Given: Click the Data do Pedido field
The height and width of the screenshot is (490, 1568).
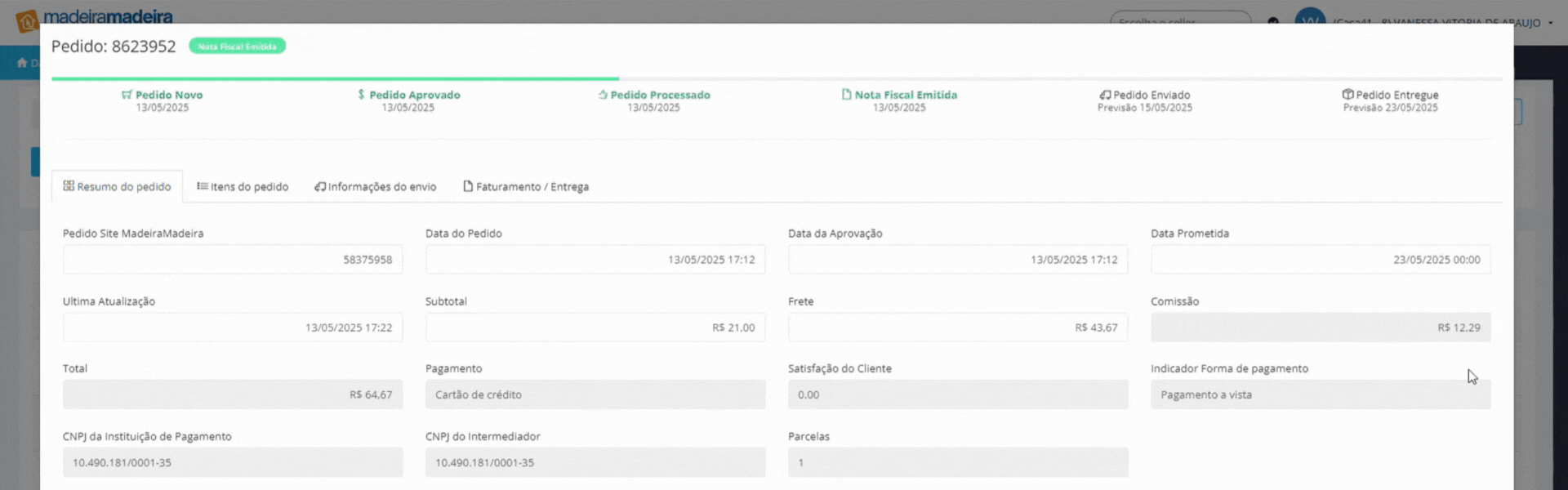Looking at the screenshot, I should pyautogui.click(x=595, y=260).
